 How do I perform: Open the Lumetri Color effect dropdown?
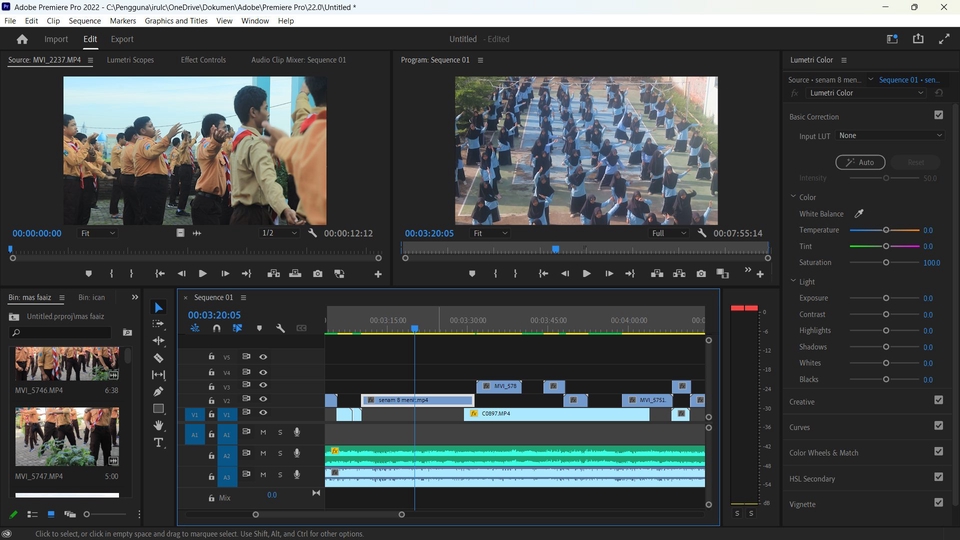tap(866, 93)
